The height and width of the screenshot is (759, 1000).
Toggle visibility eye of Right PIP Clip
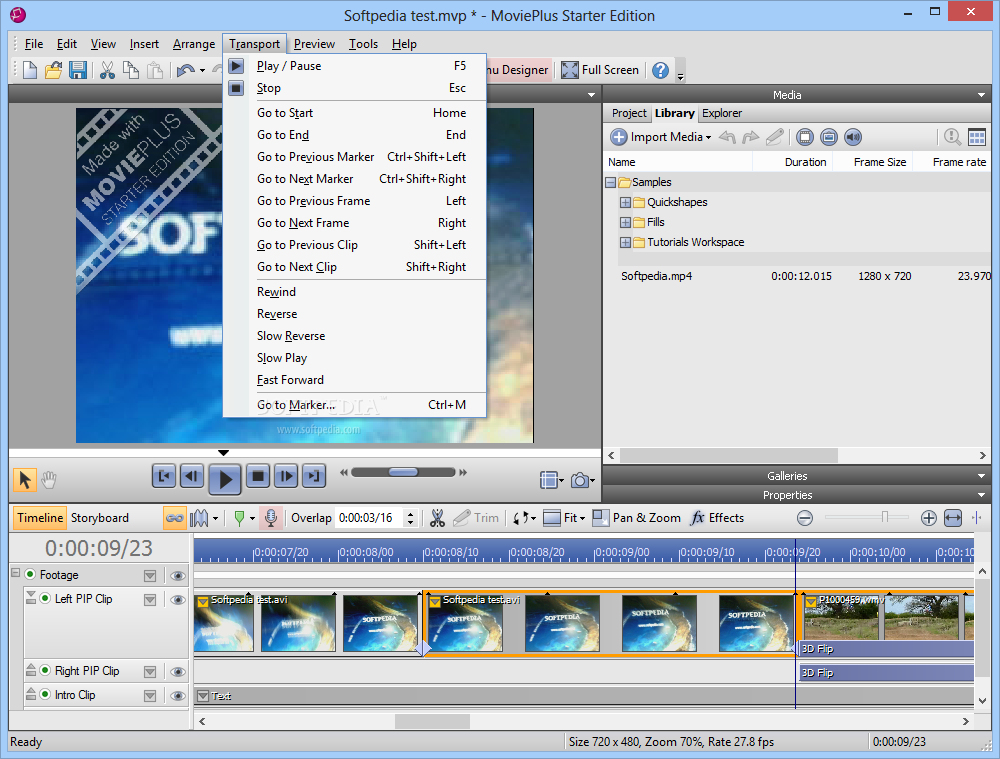tap(178, 672)
